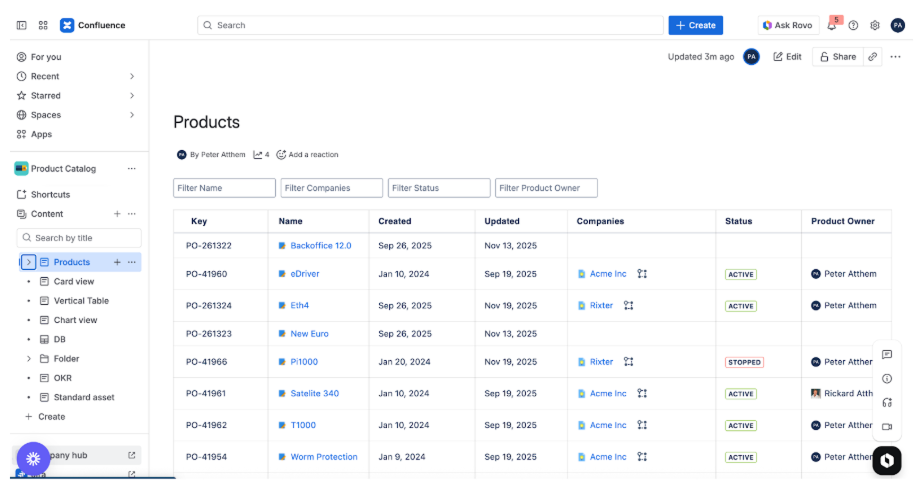This screenshot has width=916, height=495.
Task: Open the app switcher grid icon
Action: click(43, 25)
